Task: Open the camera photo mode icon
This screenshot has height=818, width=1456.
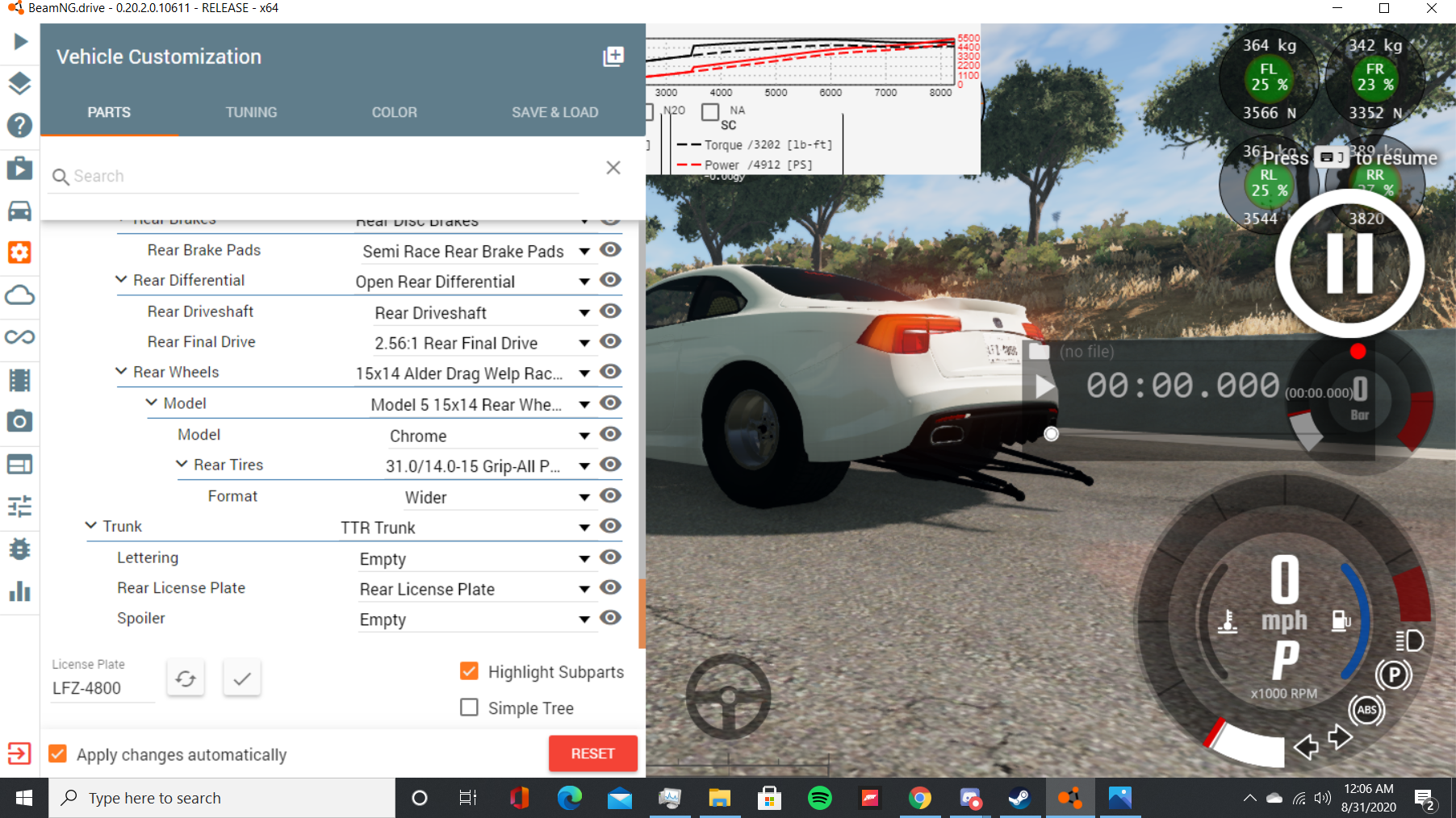Action: coord(20,421)
